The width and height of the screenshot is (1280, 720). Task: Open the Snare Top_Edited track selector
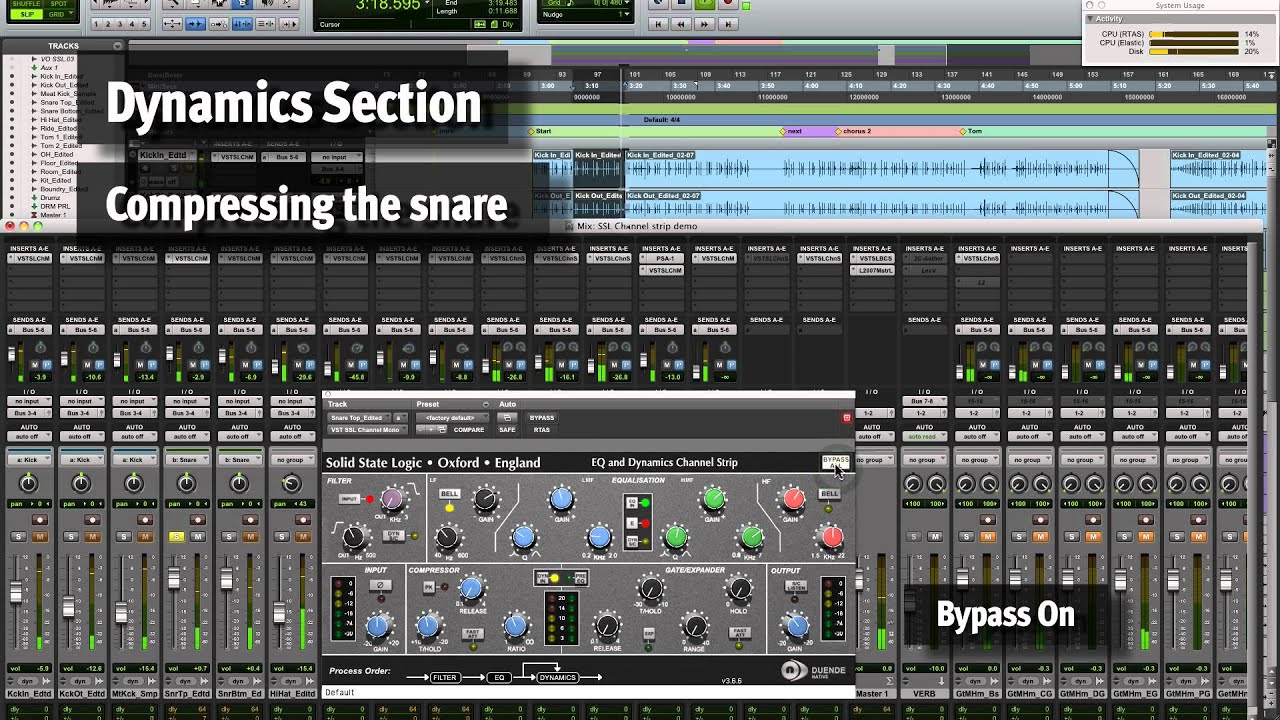click(x=357, y=417)
